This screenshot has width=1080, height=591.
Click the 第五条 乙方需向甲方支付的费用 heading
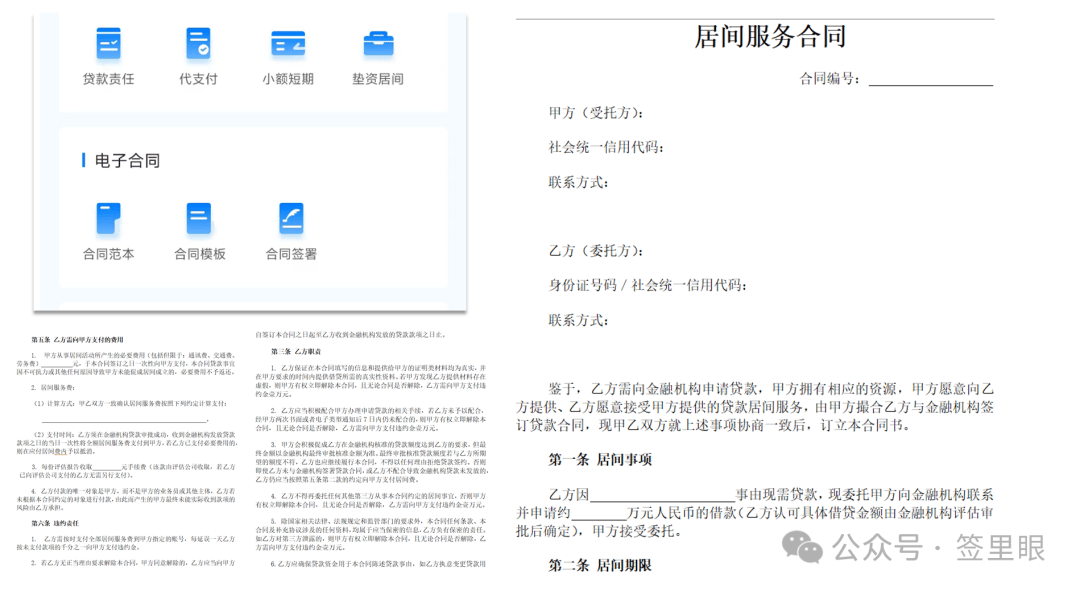point(77,340)
